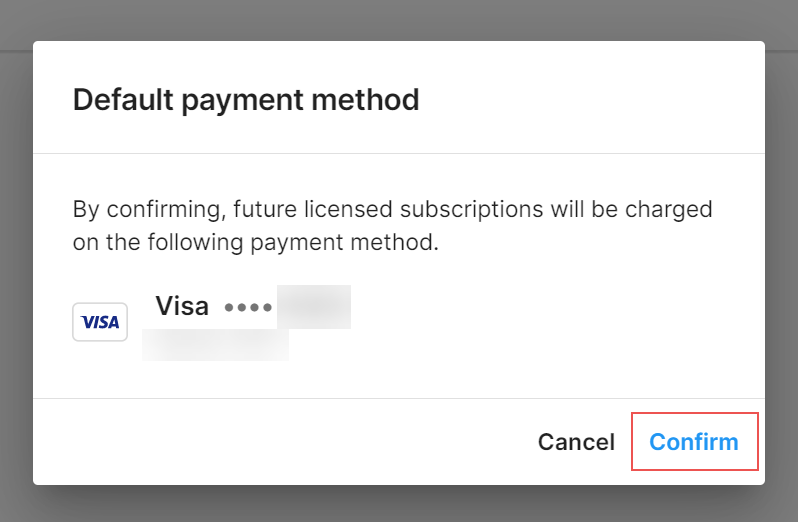Click empty footer area left of Cancel

[x=280, y=442]
